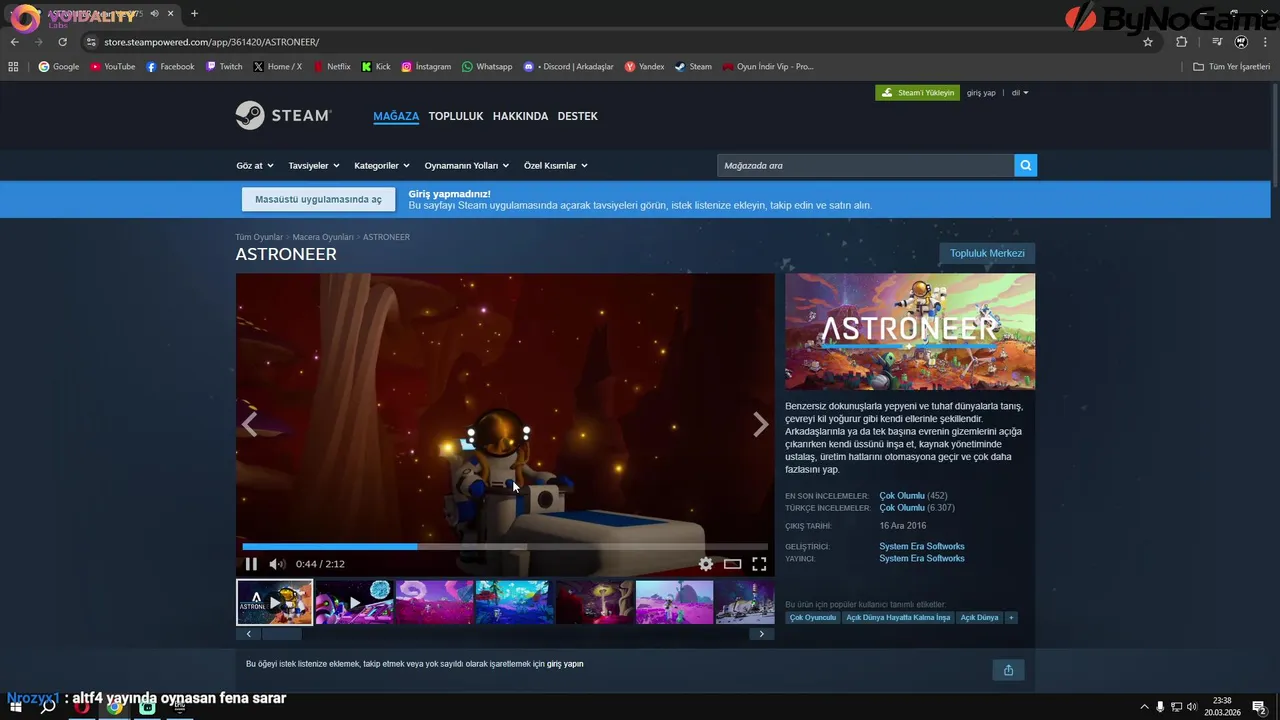This screenshot has width=1280, height=720.
Task: Mute the trailer volume
Action: click(277, 564)
